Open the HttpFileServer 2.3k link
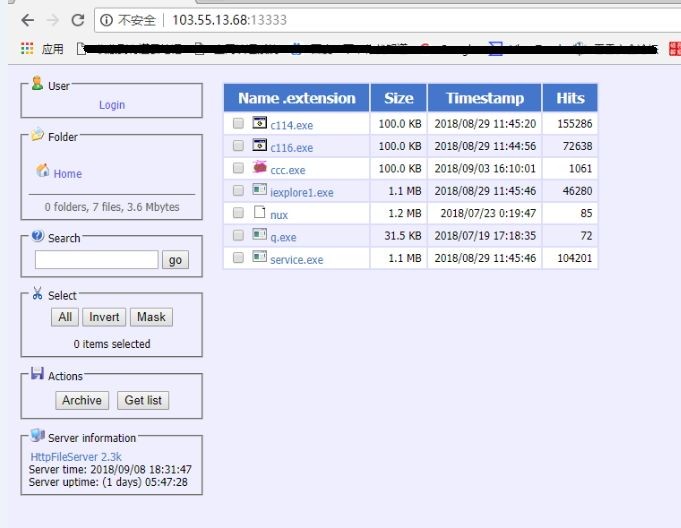The width and height of the screenshot is (681, 528). coord(76,456)
